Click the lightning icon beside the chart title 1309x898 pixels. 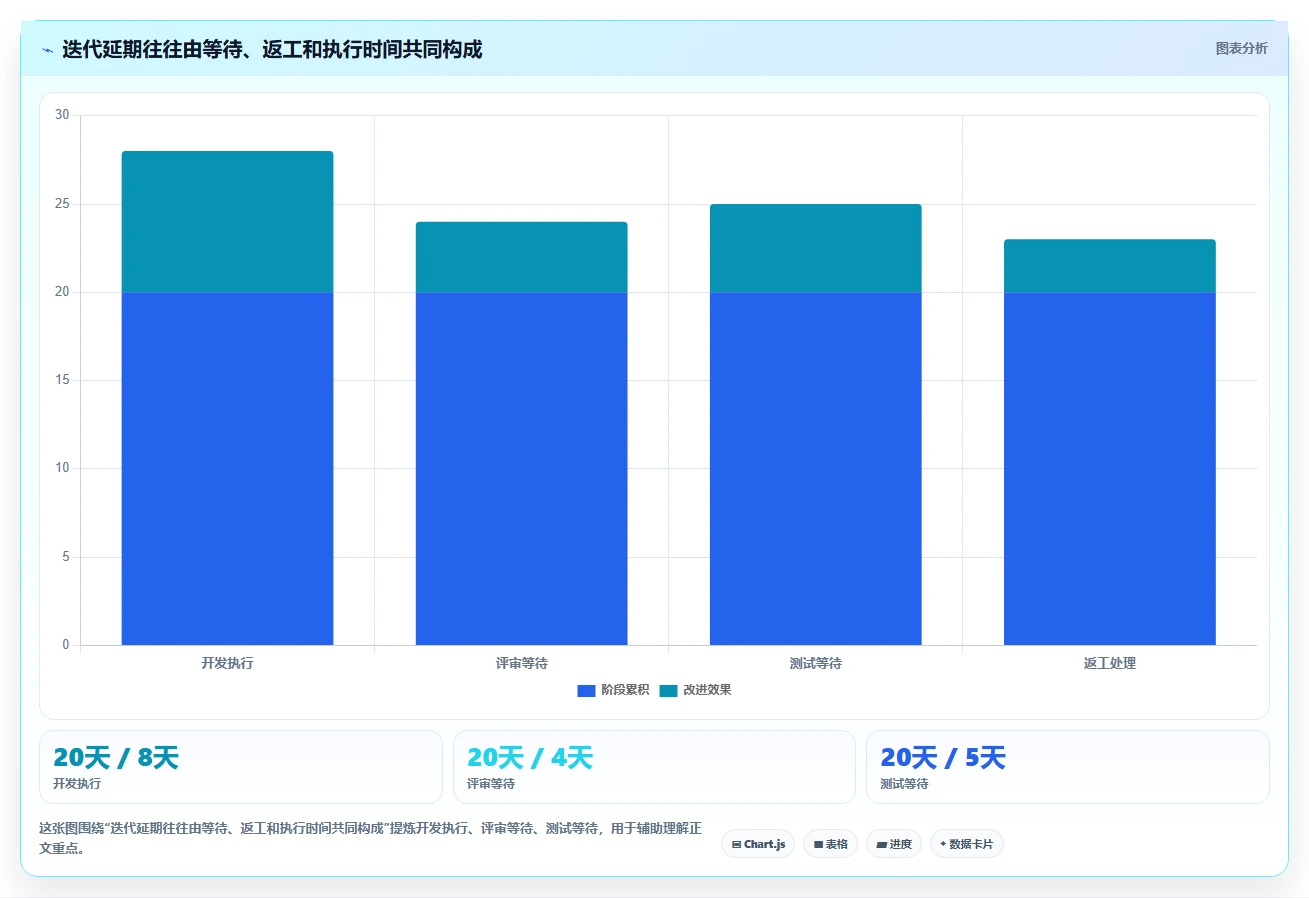tap(48, 50)
